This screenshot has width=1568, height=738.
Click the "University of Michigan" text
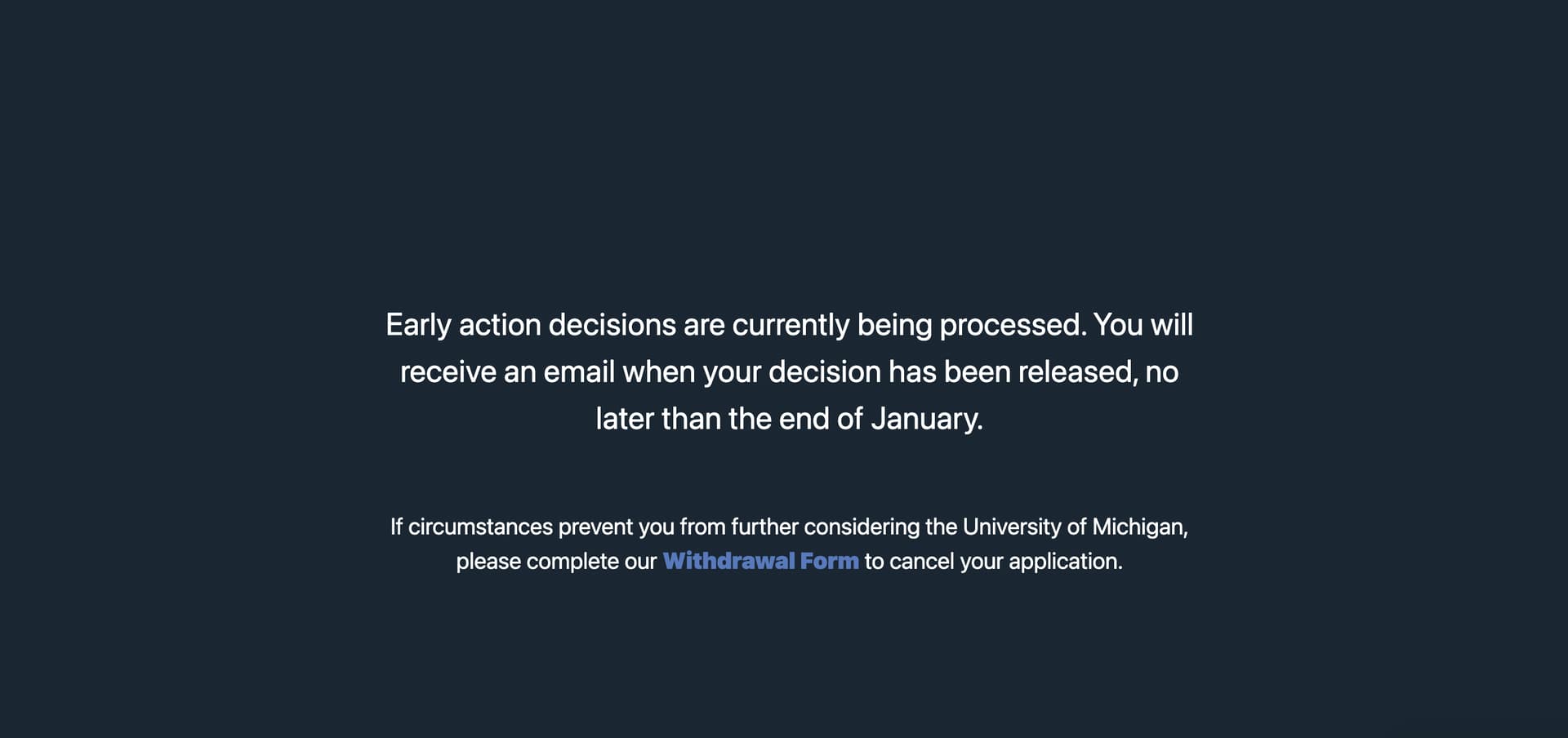(x=1073, y=527)
